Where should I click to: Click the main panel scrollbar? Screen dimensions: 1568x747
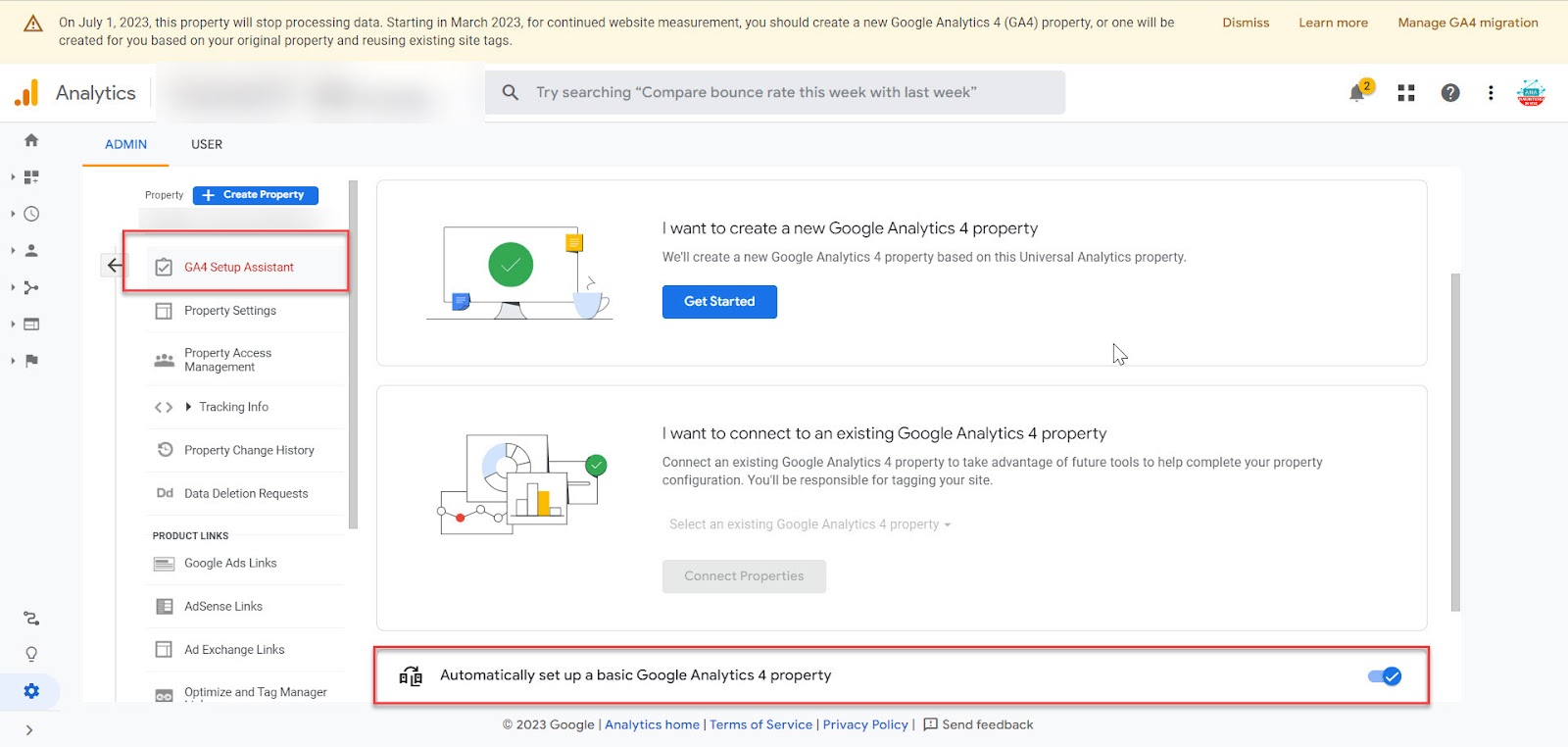(x=1455, y=442)
